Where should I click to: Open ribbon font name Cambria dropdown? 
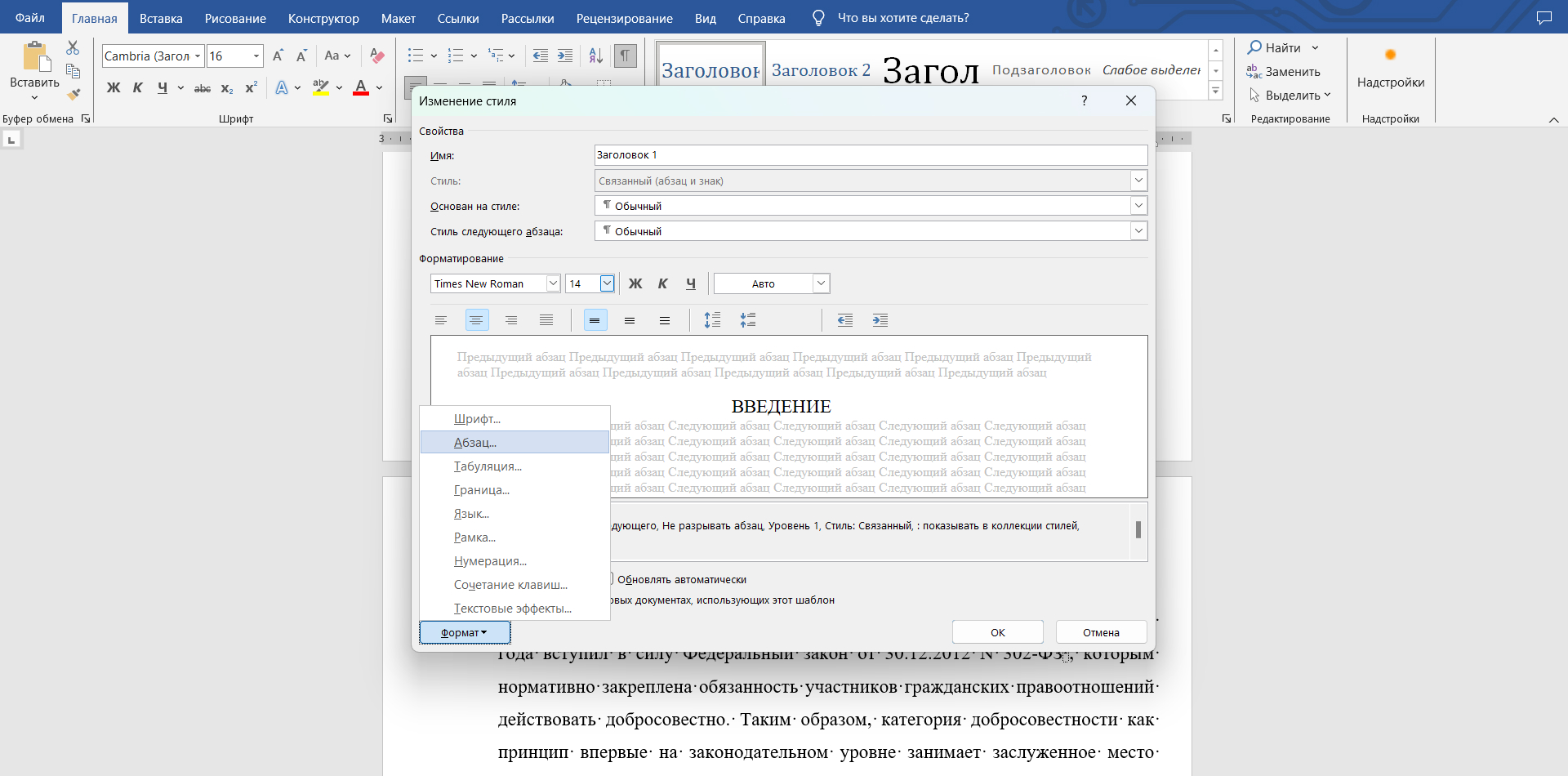click(x=198, y=56)
